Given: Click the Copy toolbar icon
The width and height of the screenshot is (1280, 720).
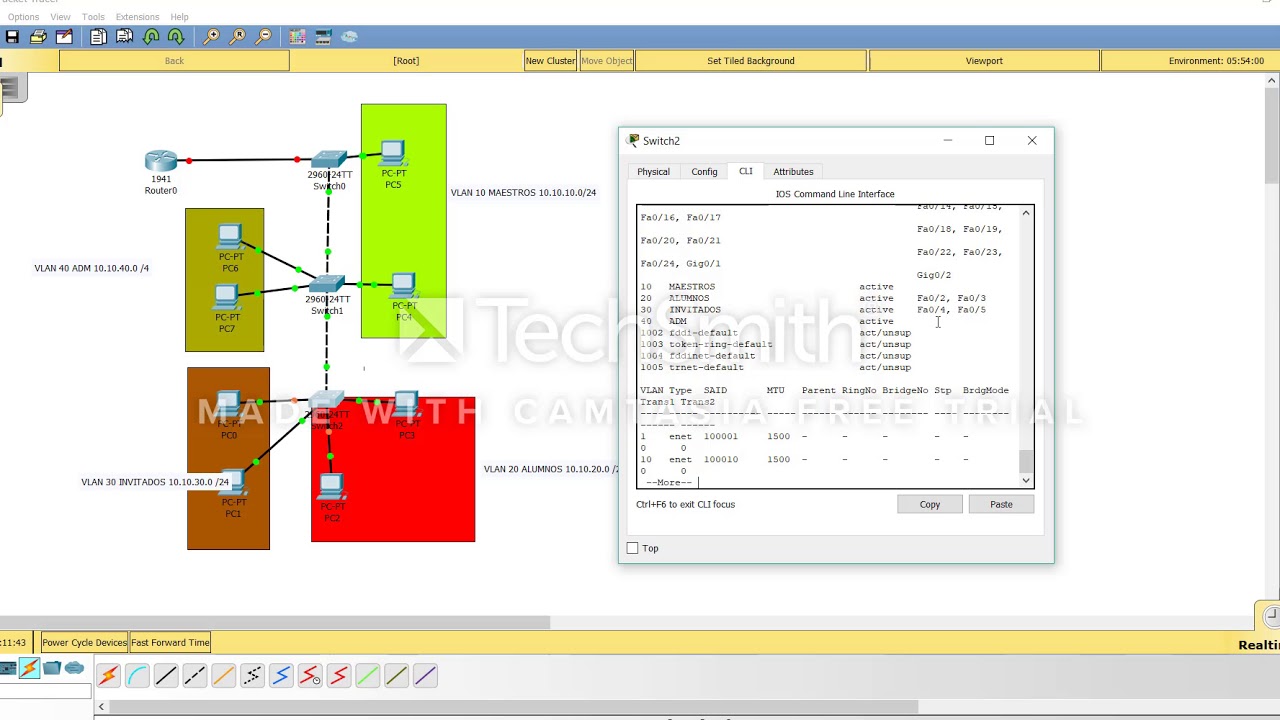Looking at the screenshot, I should (98, 37).
